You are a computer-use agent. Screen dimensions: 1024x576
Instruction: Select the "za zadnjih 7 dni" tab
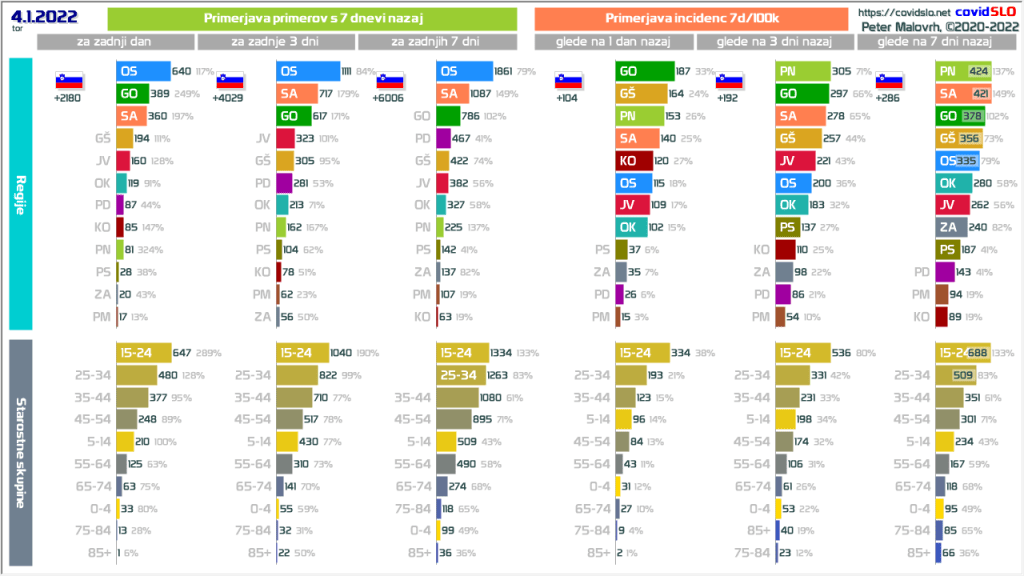(x=437, y=42)
